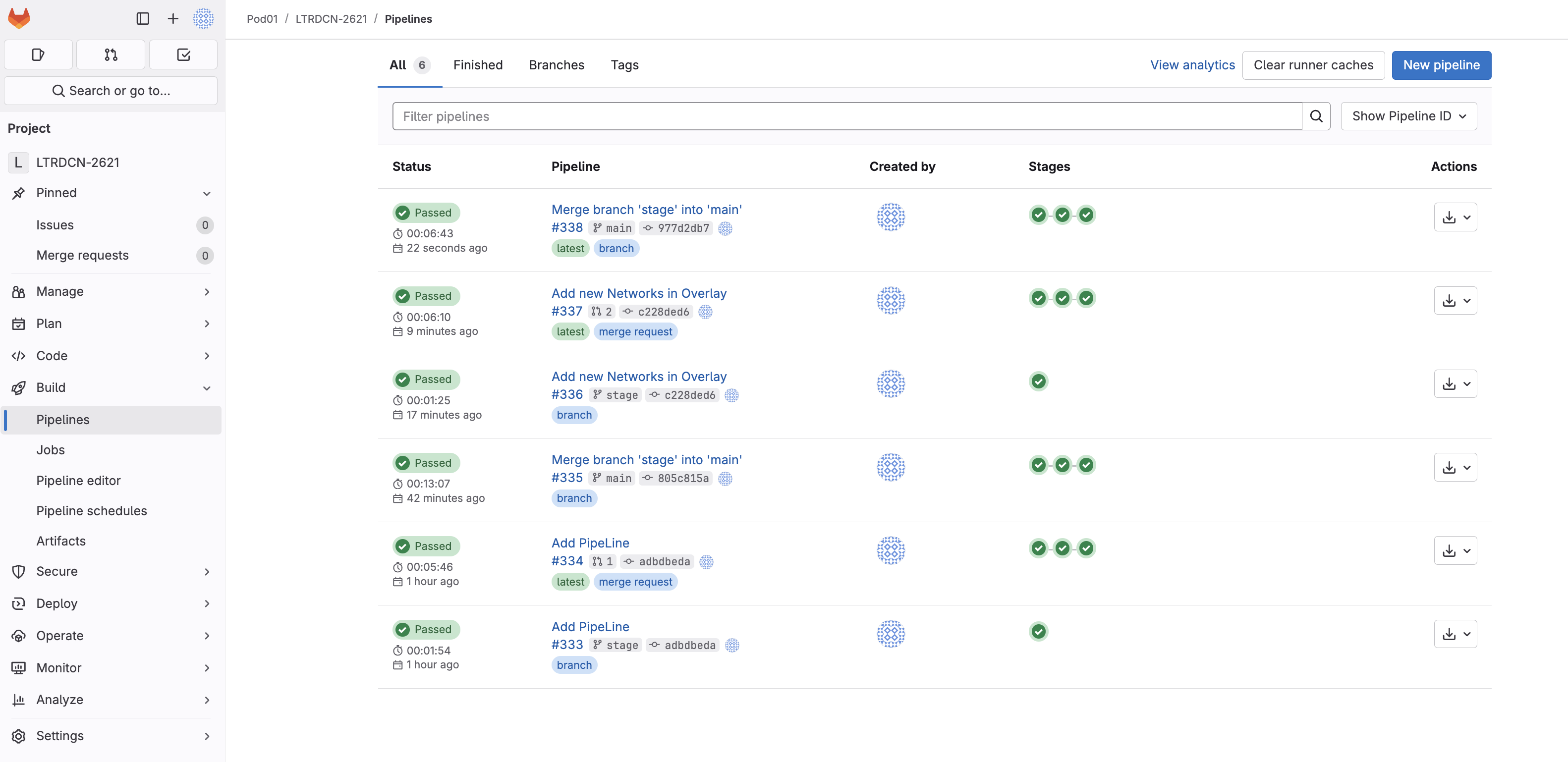Switch to the Finished tab
Screen dimensions: 1568x762
click(x=478, y=65)
